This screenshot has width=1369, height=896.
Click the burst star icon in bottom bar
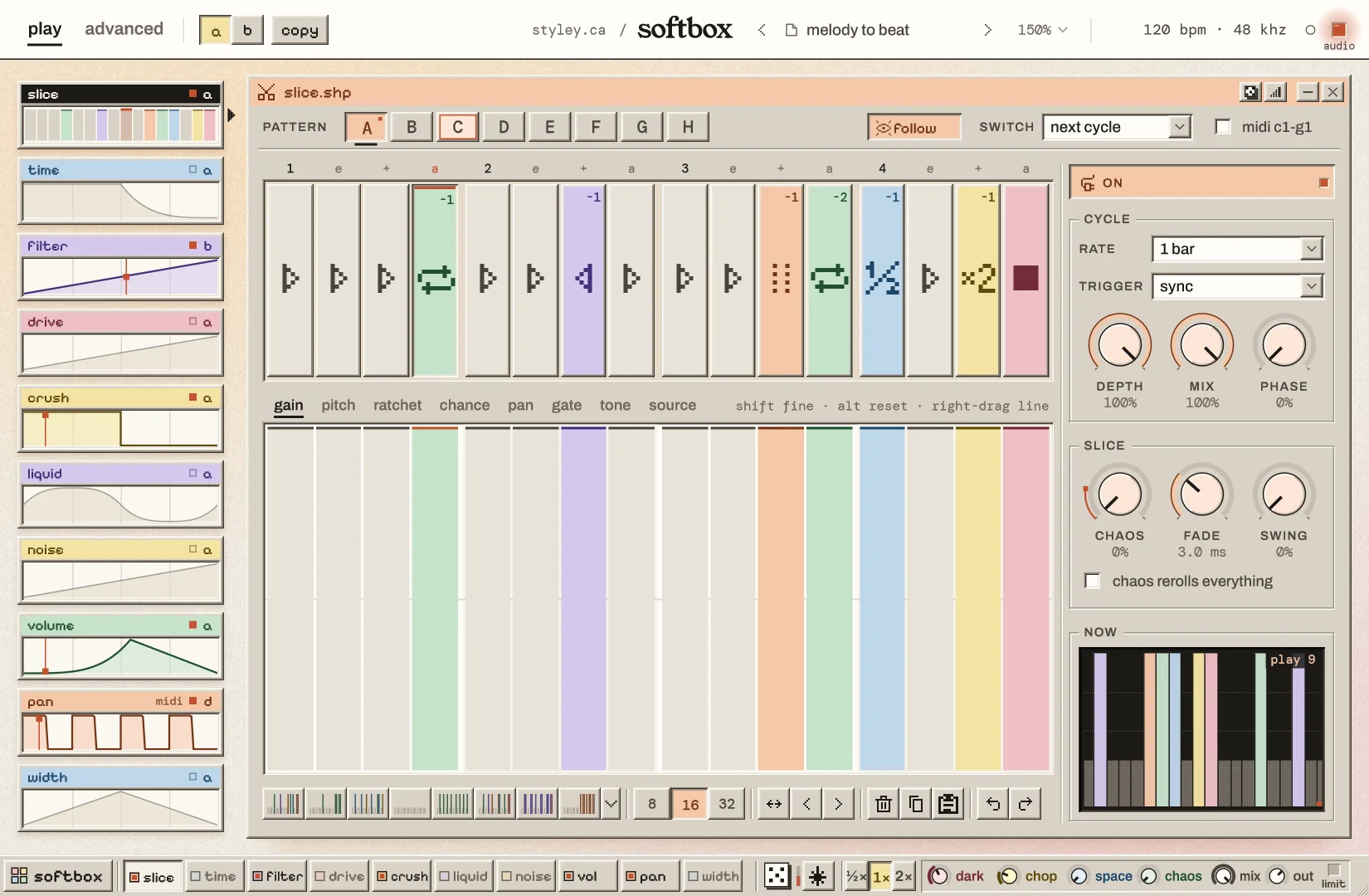click(x=817, y=876)
